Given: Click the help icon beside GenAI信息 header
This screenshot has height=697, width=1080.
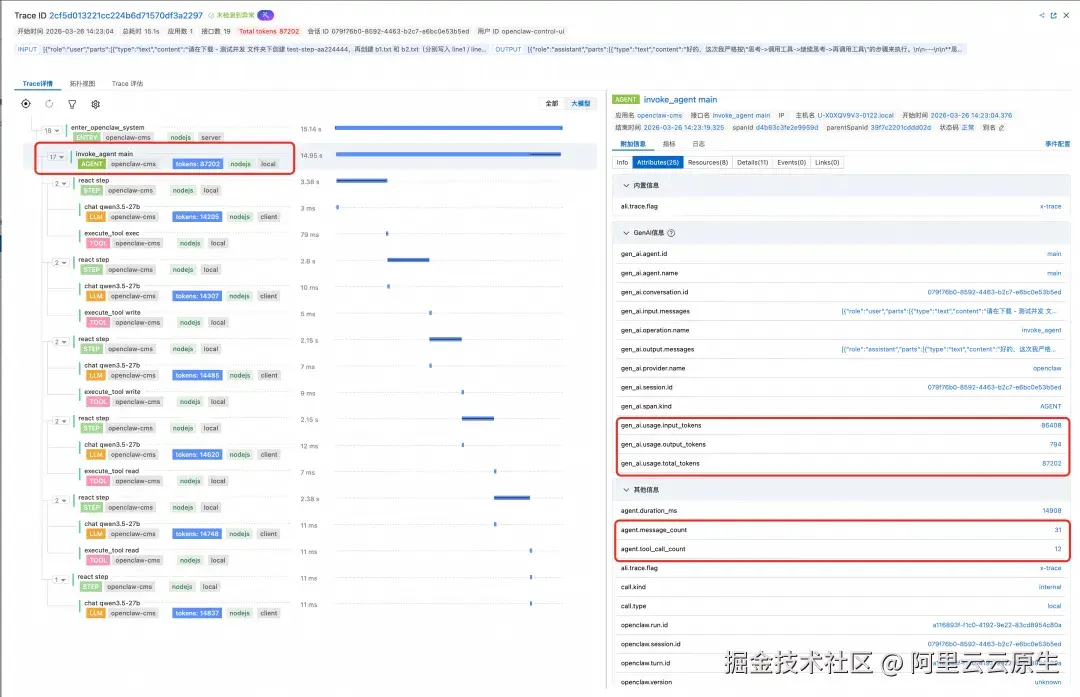Looking at the screenshot, I should click(x=672, y=232).
